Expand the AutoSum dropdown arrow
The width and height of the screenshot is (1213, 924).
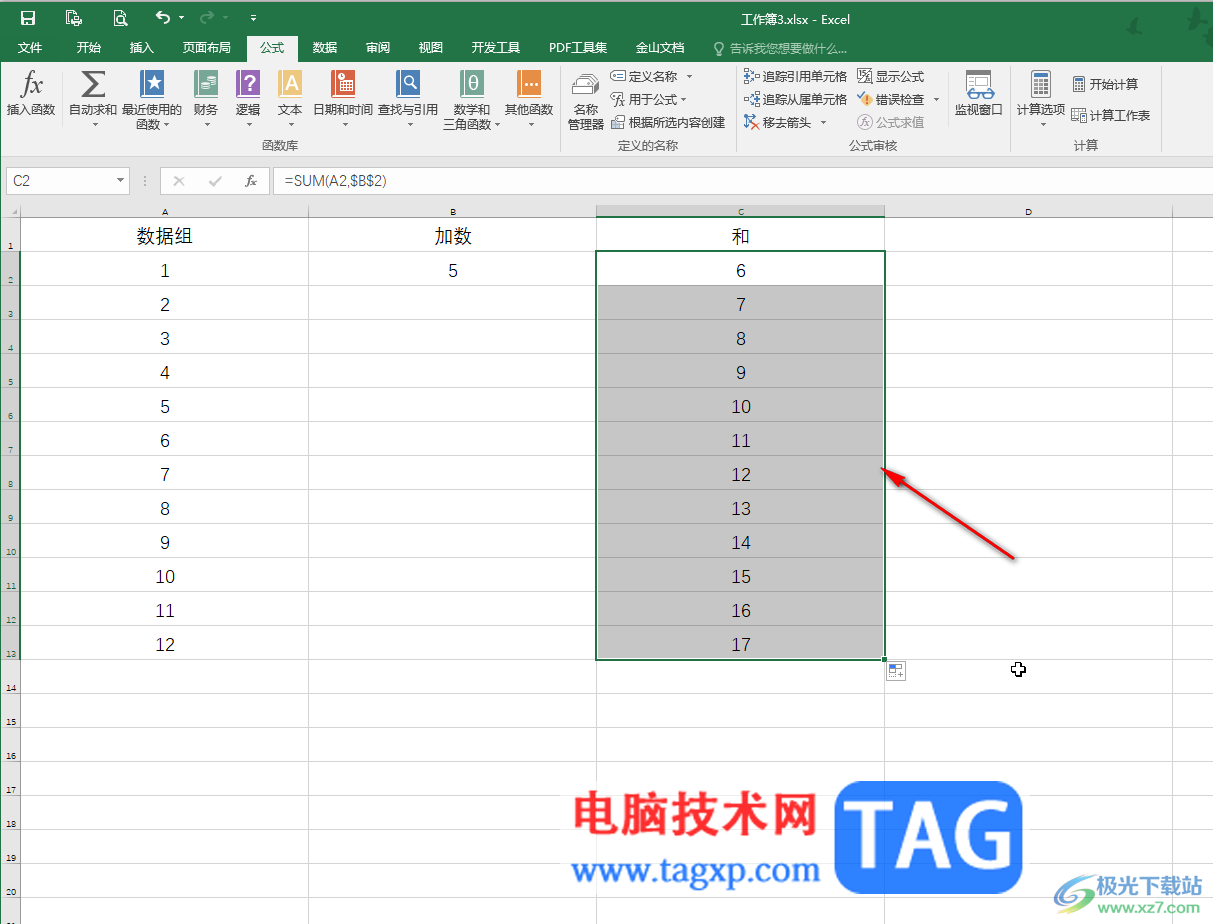coord(93,125)
